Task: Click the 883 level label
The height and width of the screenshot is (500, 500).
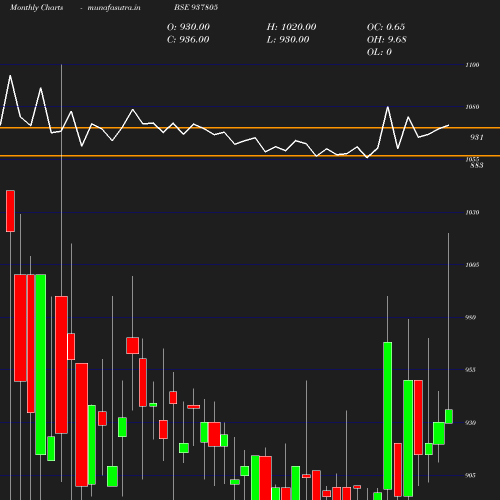Action: 477,165
